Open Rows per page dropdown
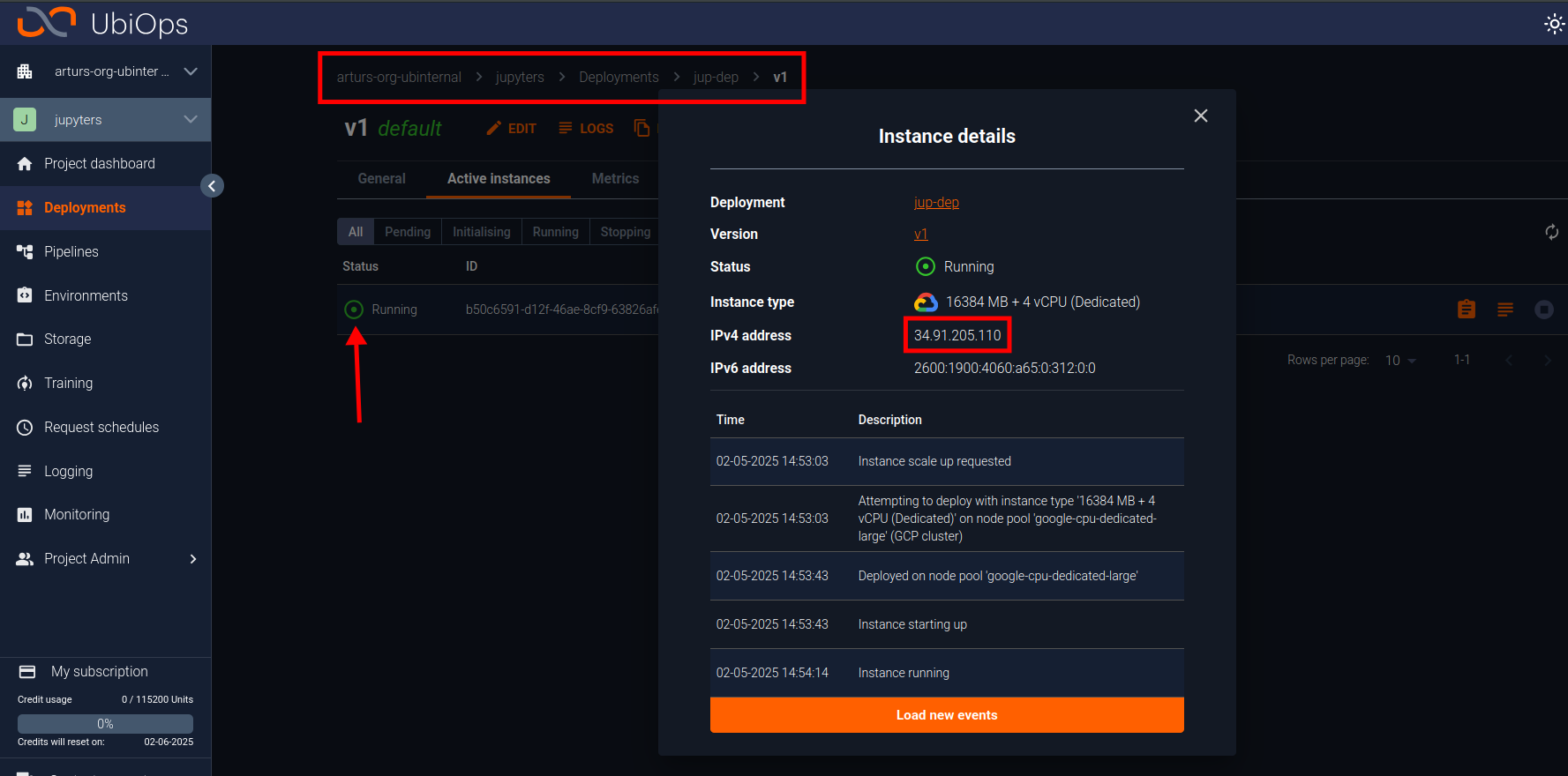This screenshot has width=1568, height=776. point(1400,361)
